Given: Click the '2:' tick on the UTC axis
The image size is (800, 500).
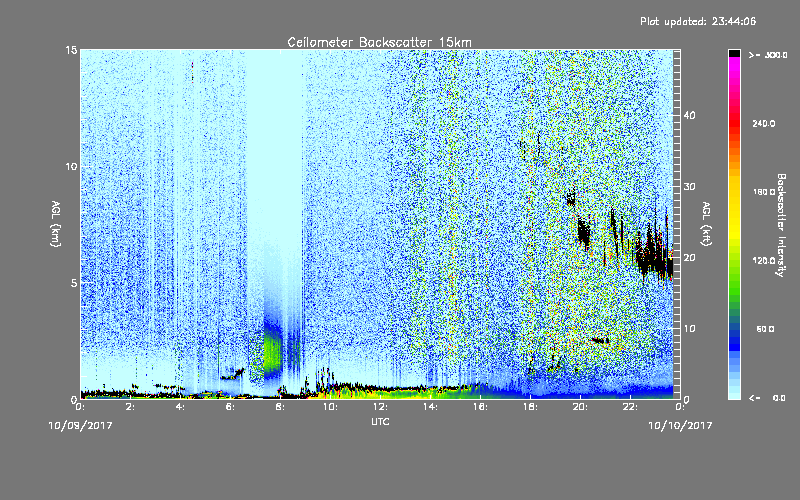Looking at the screenshot, I should click(x=131, y=407).
